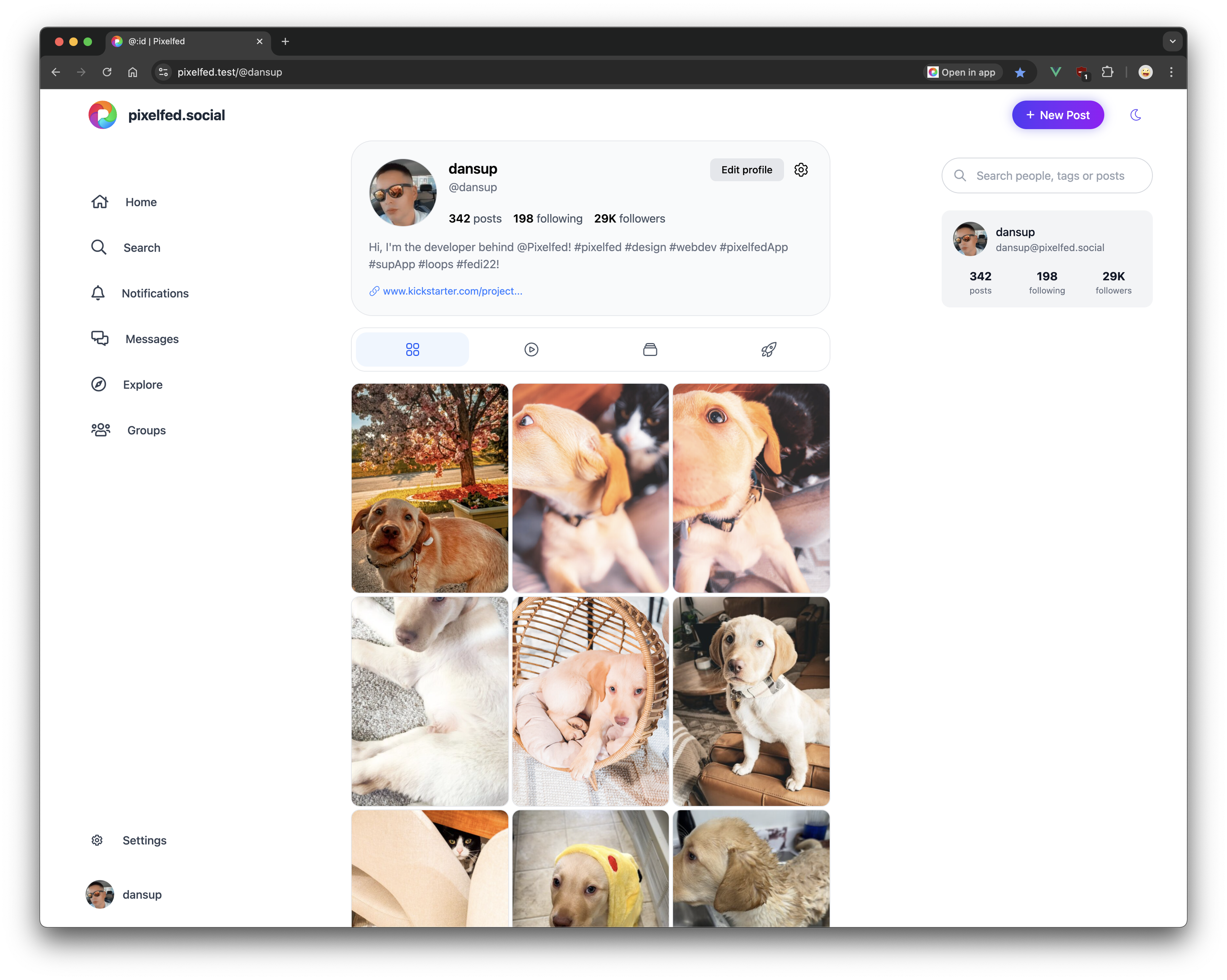
Task: Click the red extension icon with badge
Action: tap(1082, 73)
